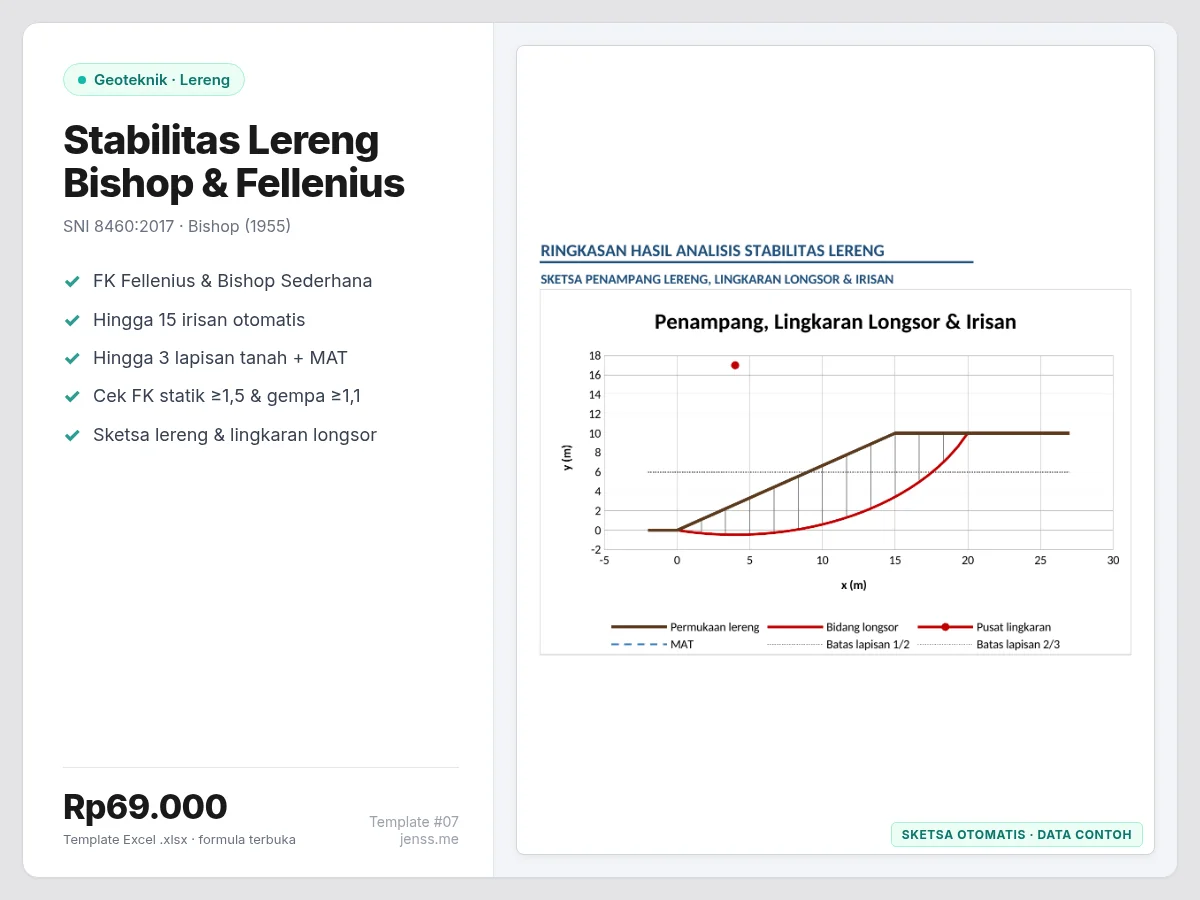Click the Bidang longsor legend entry
This screenshot has width=1200, height=900.
click(x=832, y=627)
